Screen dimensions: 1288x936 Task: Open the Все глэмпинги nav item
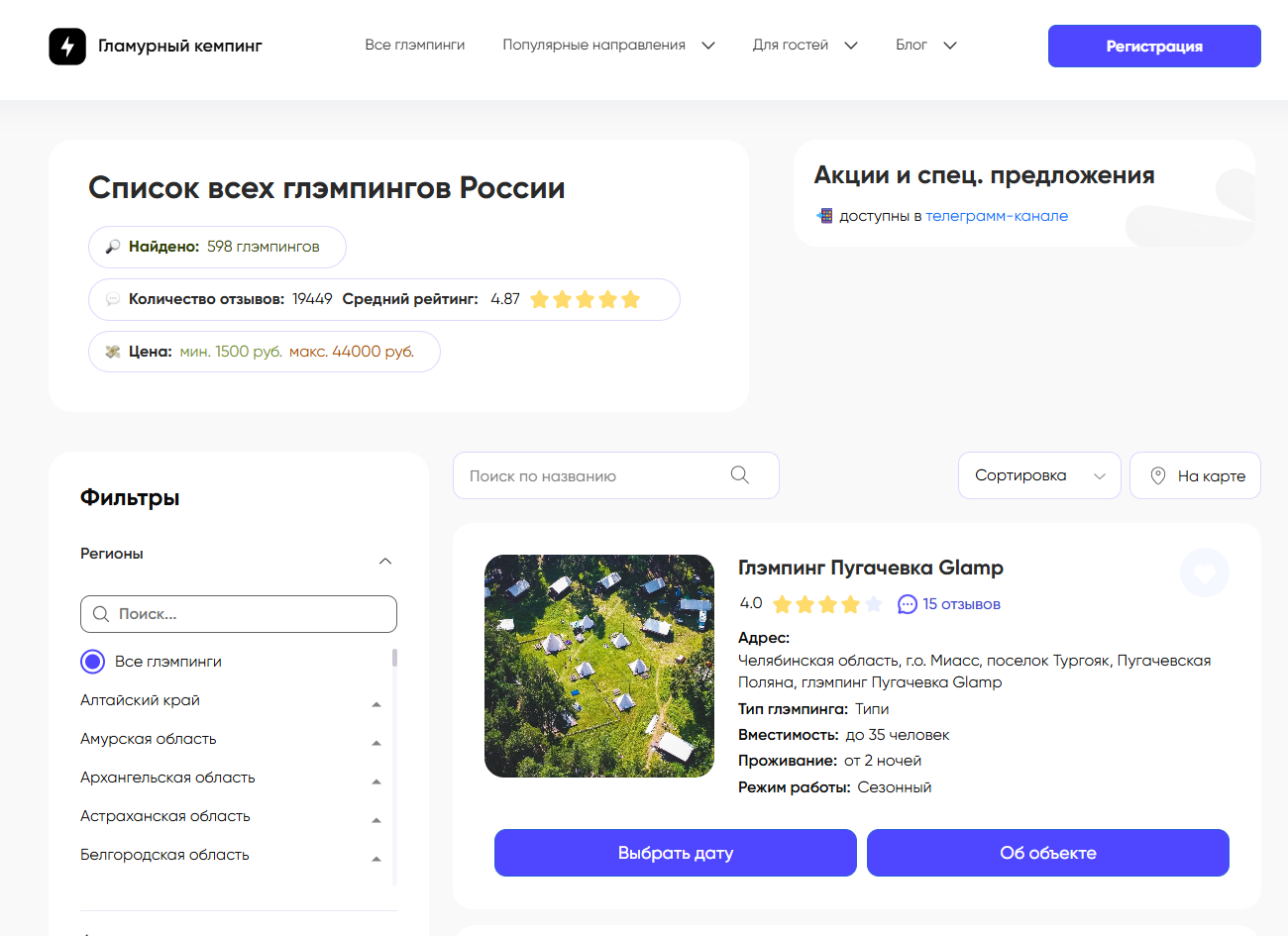(x=414, y=46)
